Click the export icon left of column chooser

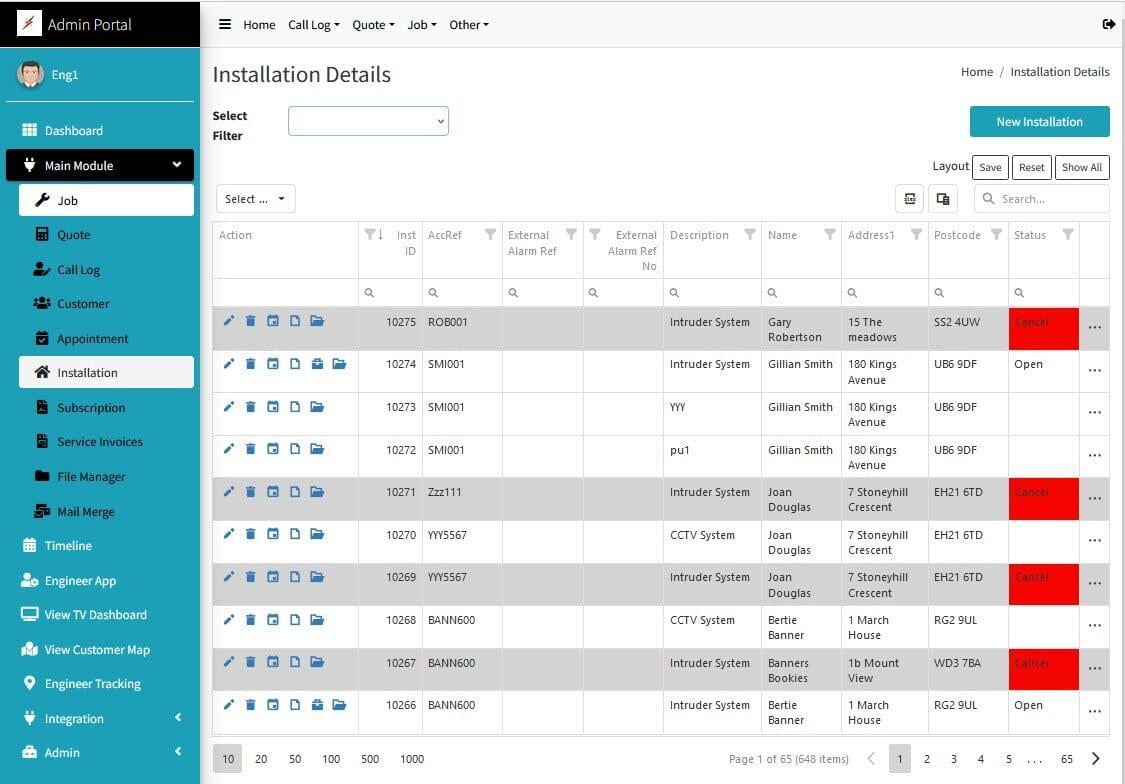[x=910, y=199]
